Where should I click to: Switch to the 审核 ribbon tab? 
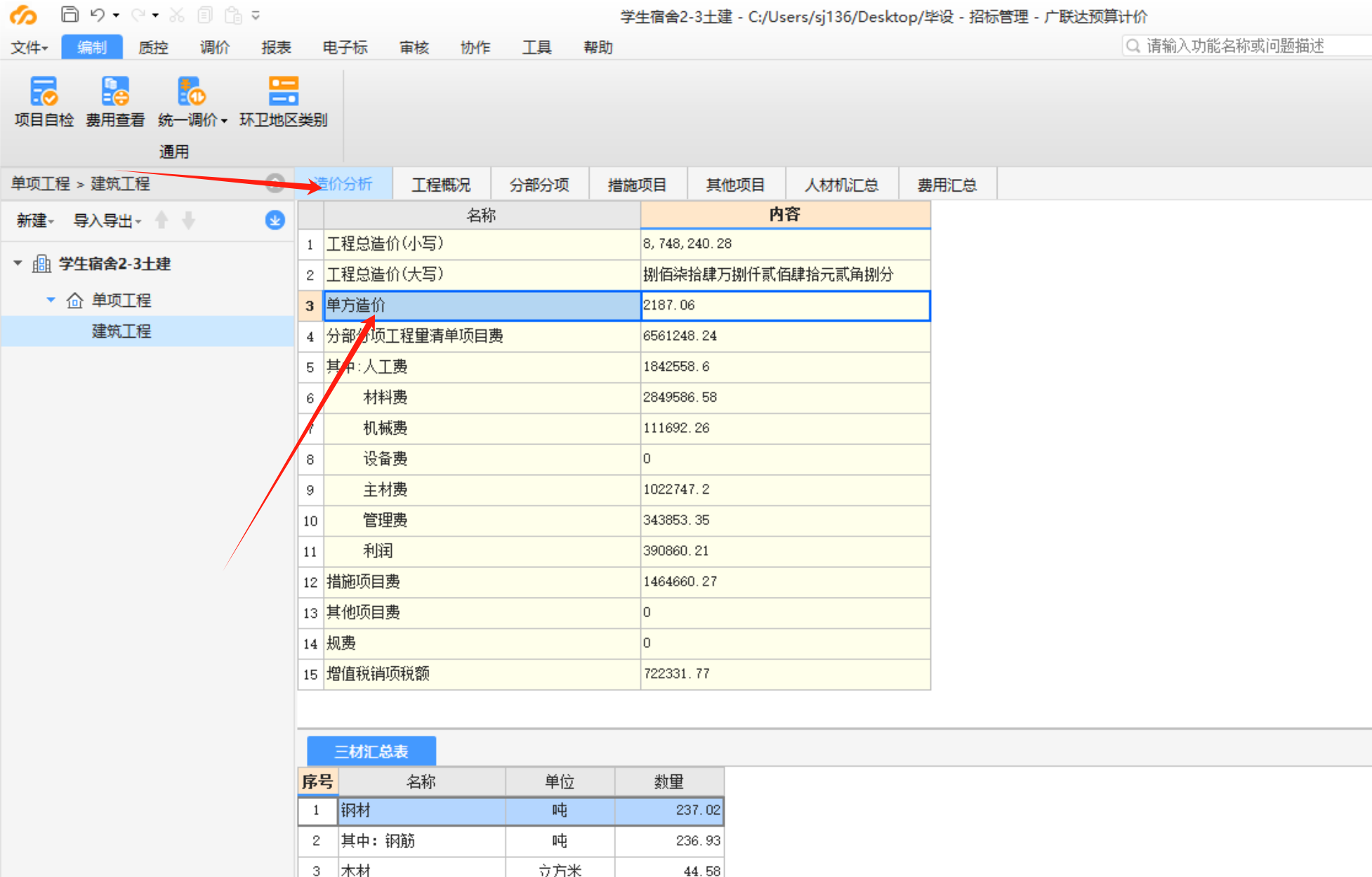pos(414,47)
